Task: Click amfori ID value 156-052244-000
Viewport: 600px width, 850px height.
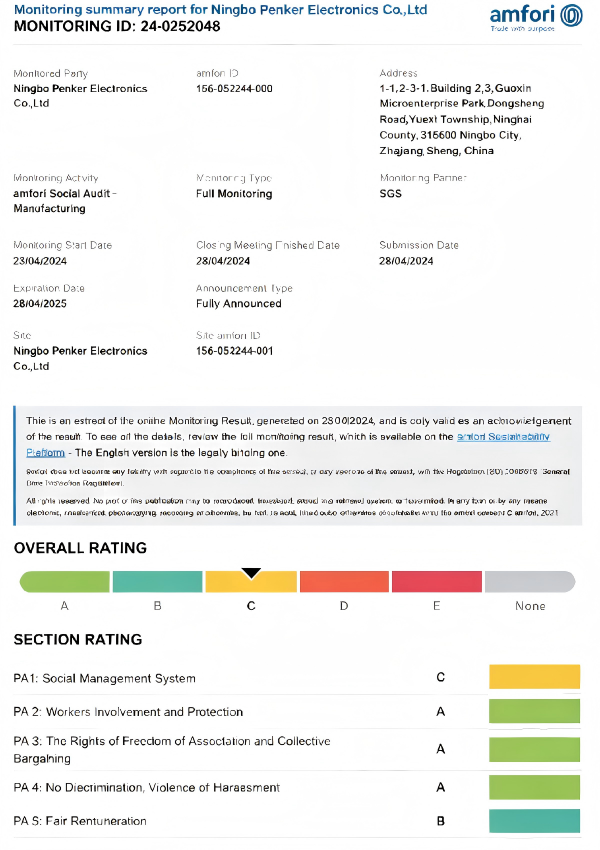Action: pos(234,88)
